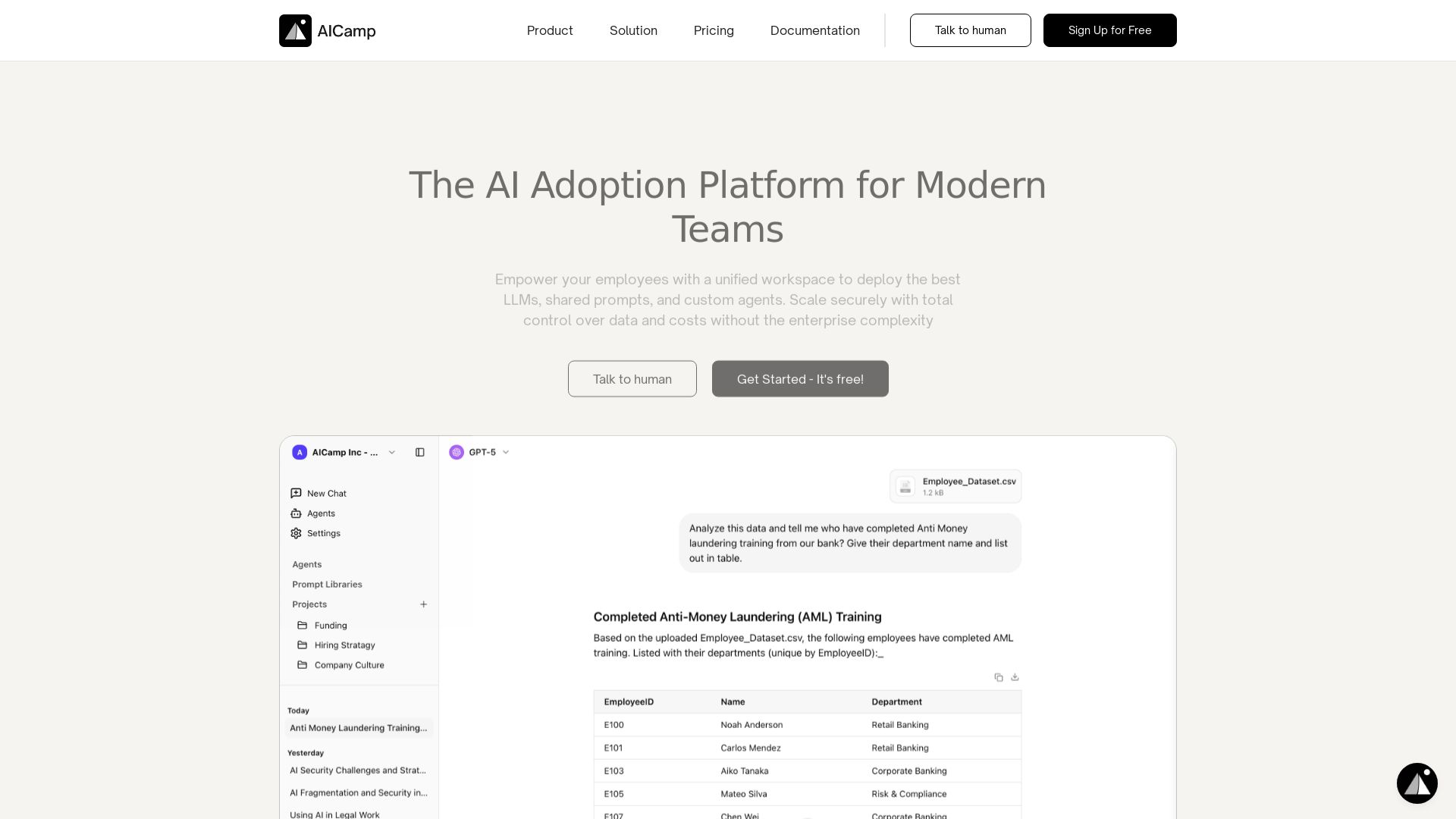This screenshot has width=1456, height=819.
Task: Click the Settings gear icon
Action: (296, 533)
